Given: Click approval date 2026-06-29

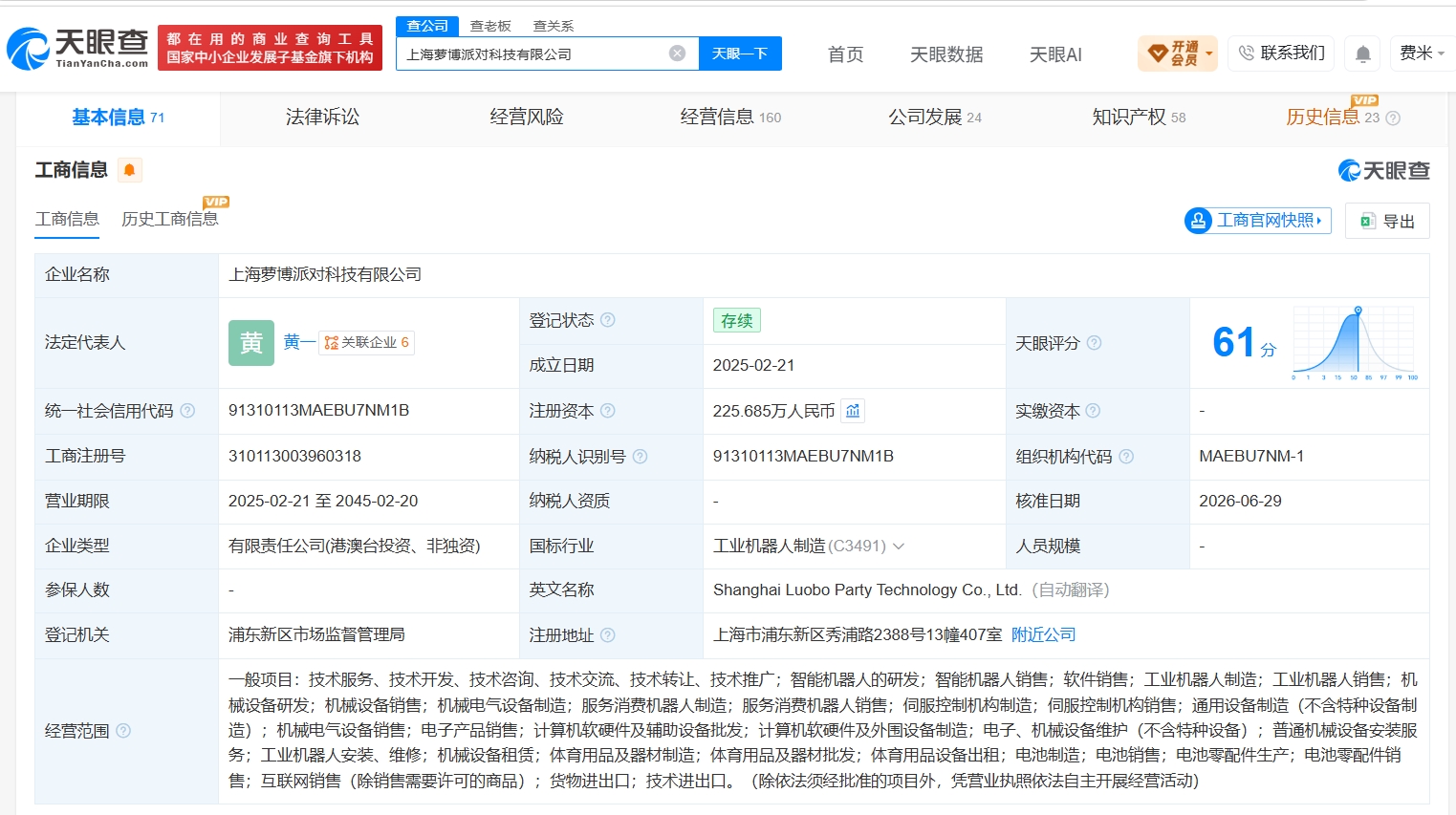Looking at the screenshot, I should pyautogui.click(x=1240, y=501).
